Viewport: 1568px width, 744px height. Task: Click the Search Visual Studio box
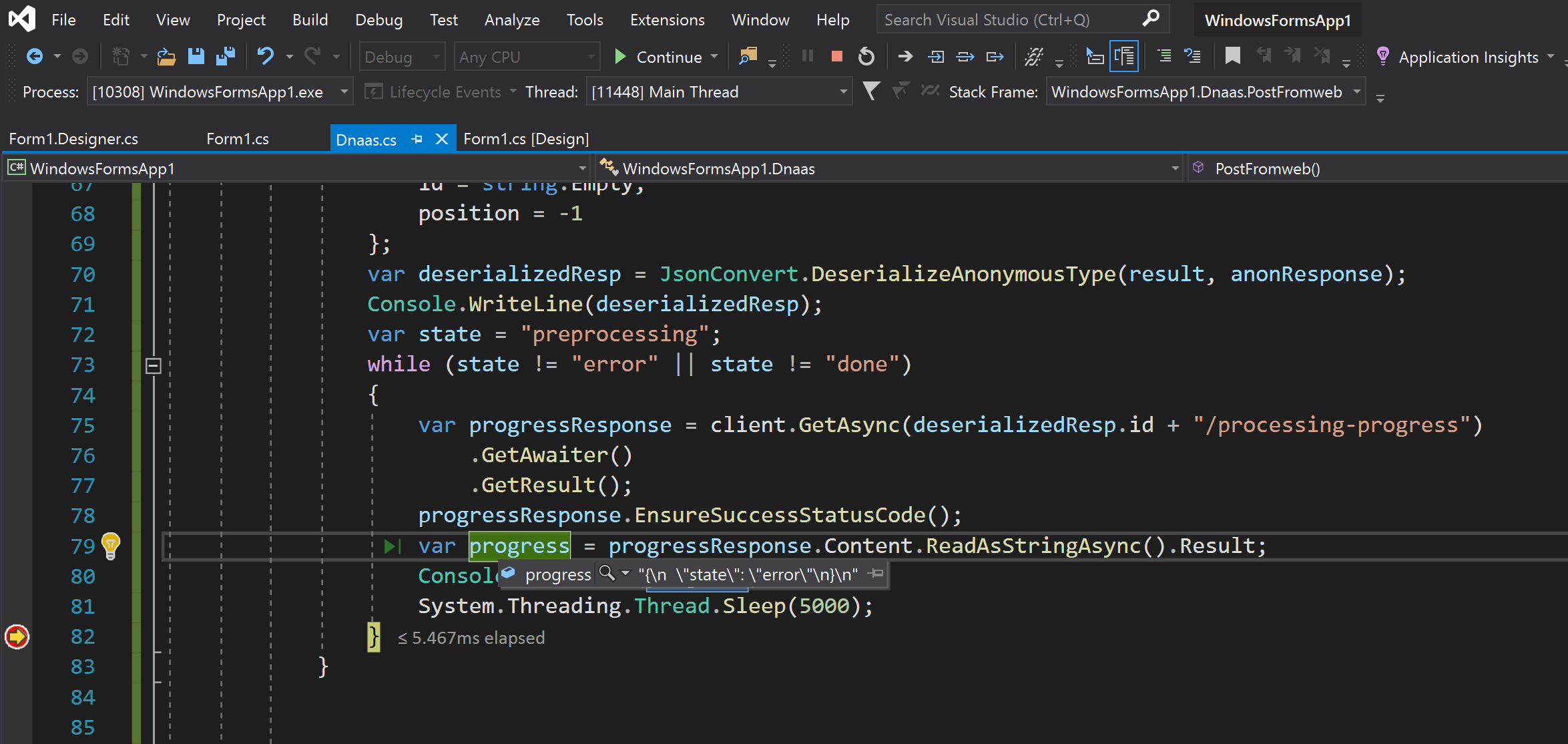point(1011,20)
